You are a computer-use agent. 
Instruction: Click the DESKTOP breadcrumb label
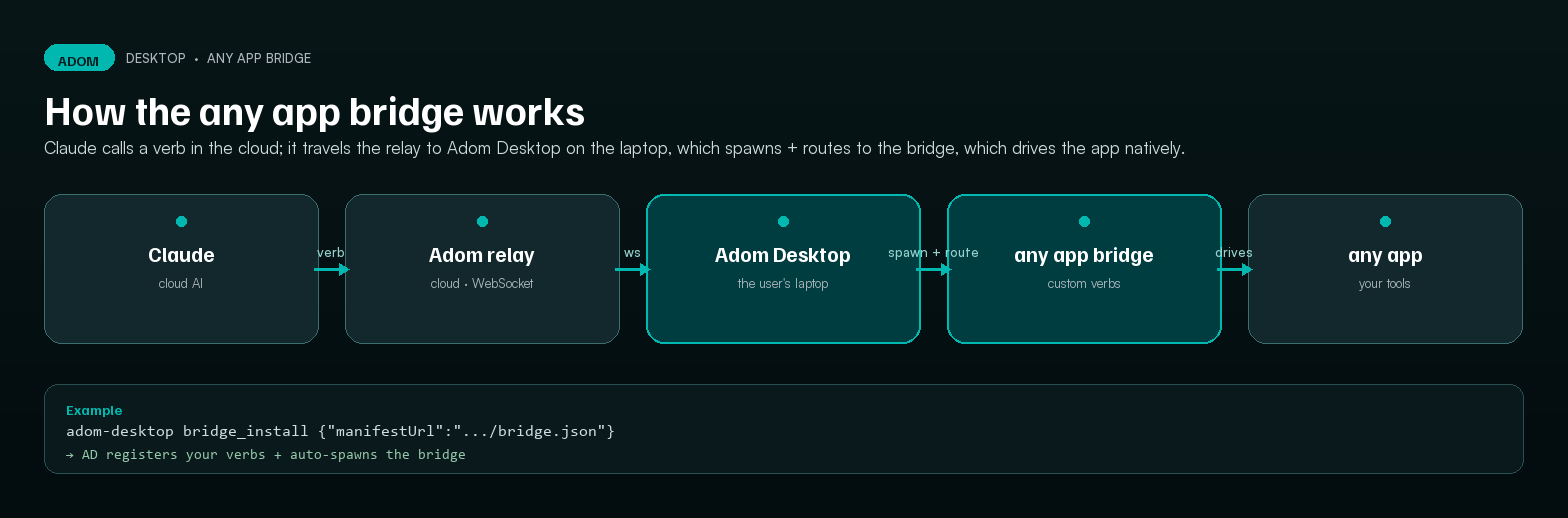[156, 59]
